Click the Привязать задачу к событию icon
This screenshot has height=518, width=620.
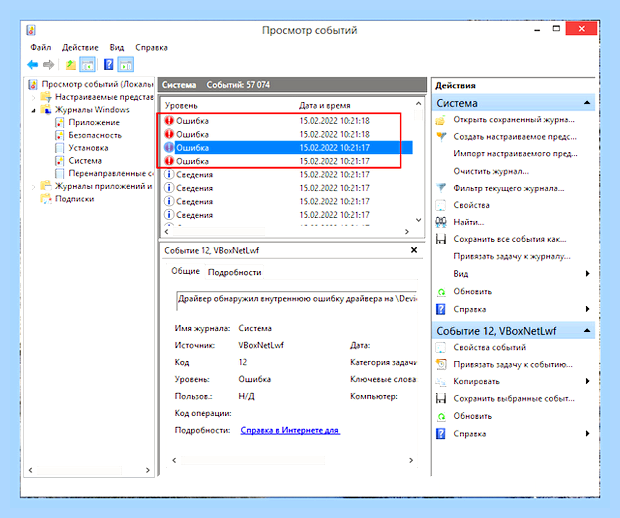(440, 365)
